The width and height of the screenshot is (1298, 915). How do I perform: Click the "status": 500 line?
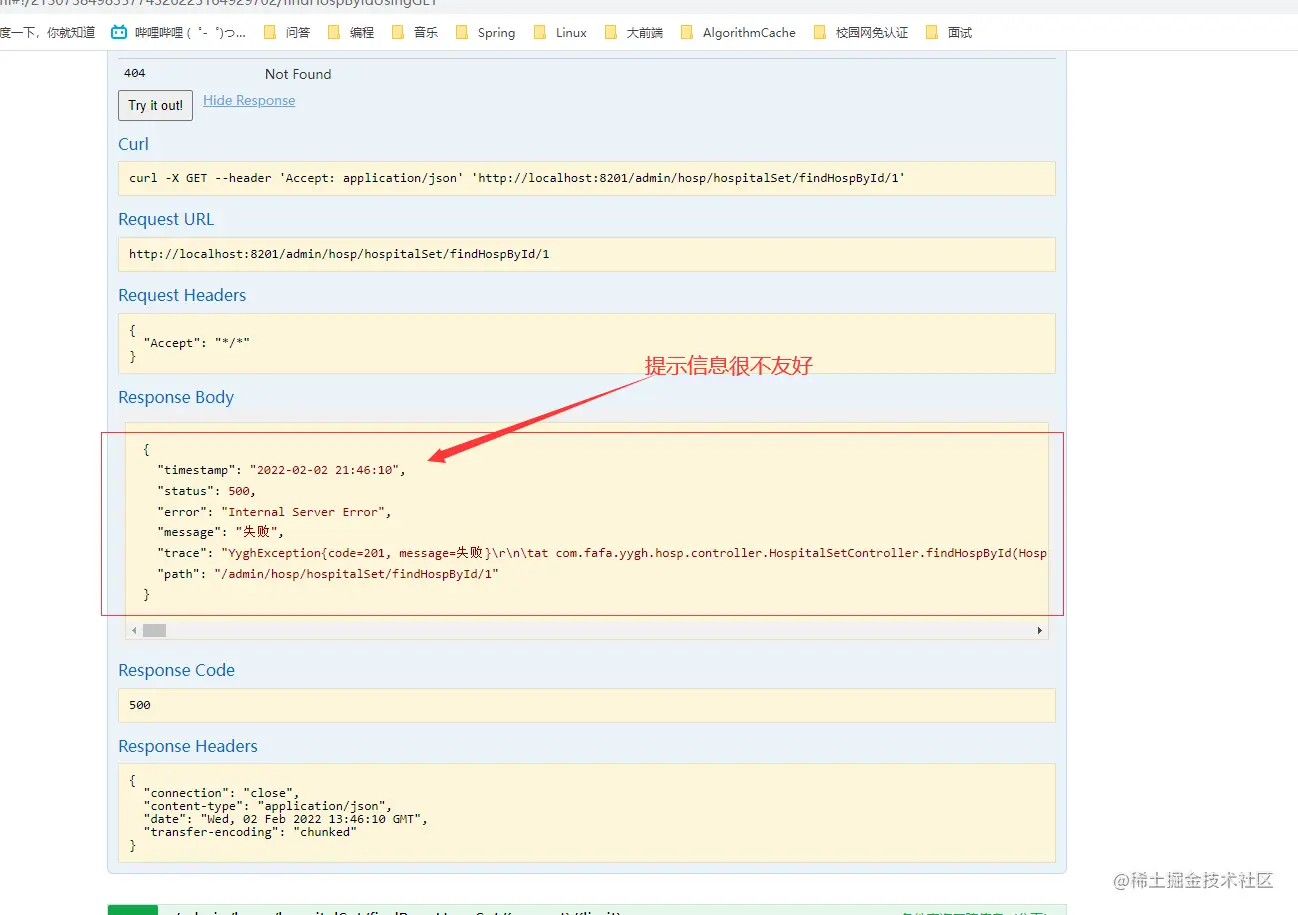click(x=206, y=491)
